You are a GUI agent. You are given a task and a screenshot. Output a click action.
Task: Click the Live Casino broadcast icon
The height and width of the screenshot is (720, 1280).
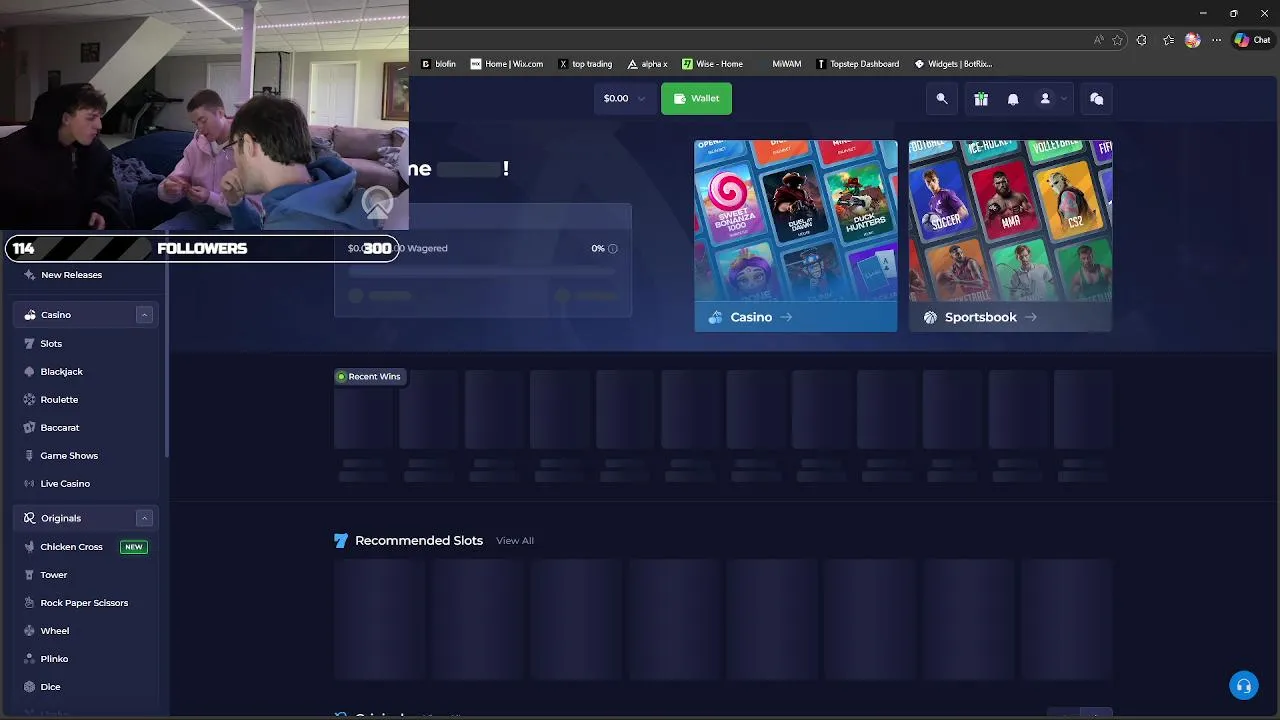(x=29, y=483)
